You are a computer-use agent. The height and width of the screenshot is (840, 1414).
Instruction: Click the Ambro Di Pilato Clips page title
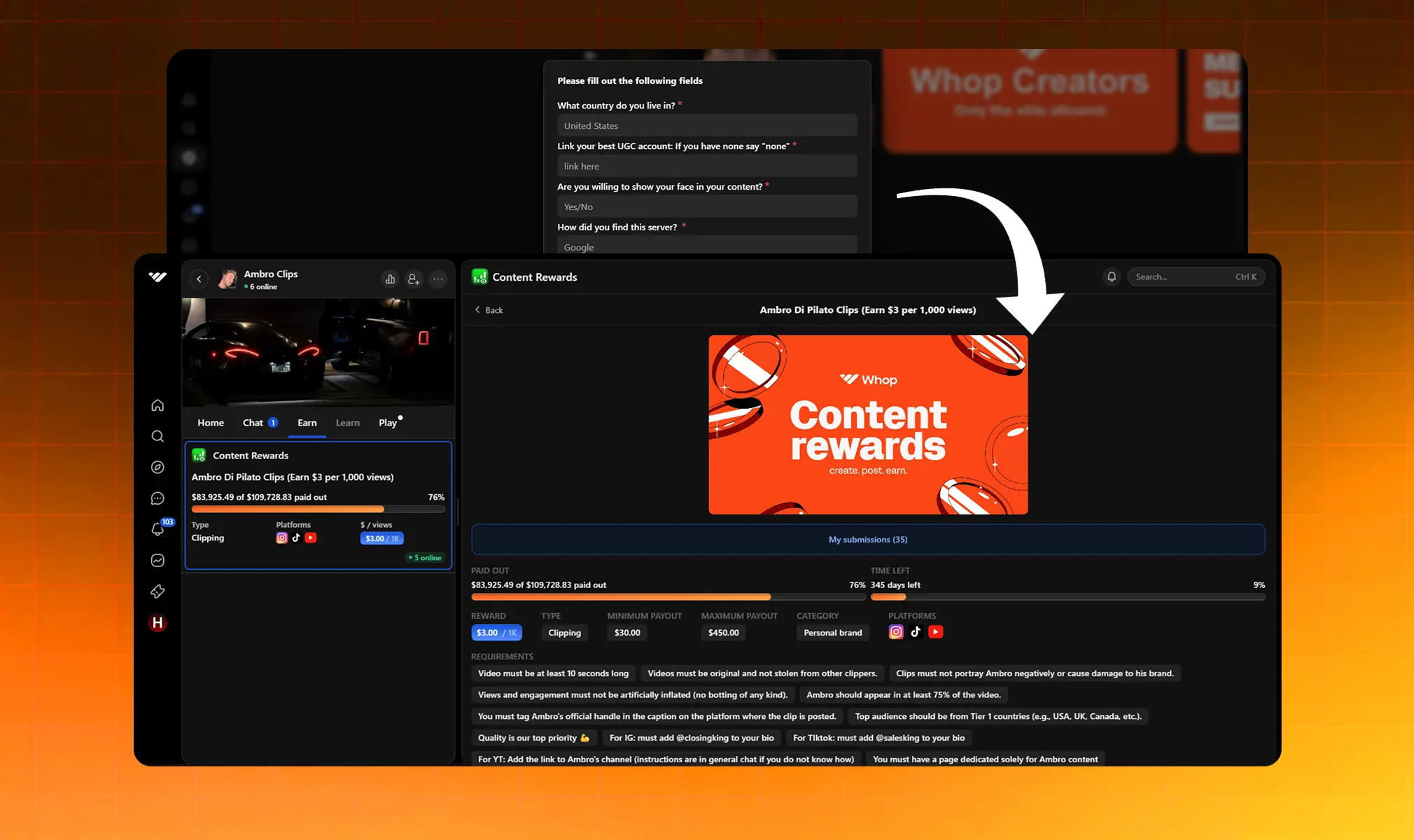tap(868, 310)
